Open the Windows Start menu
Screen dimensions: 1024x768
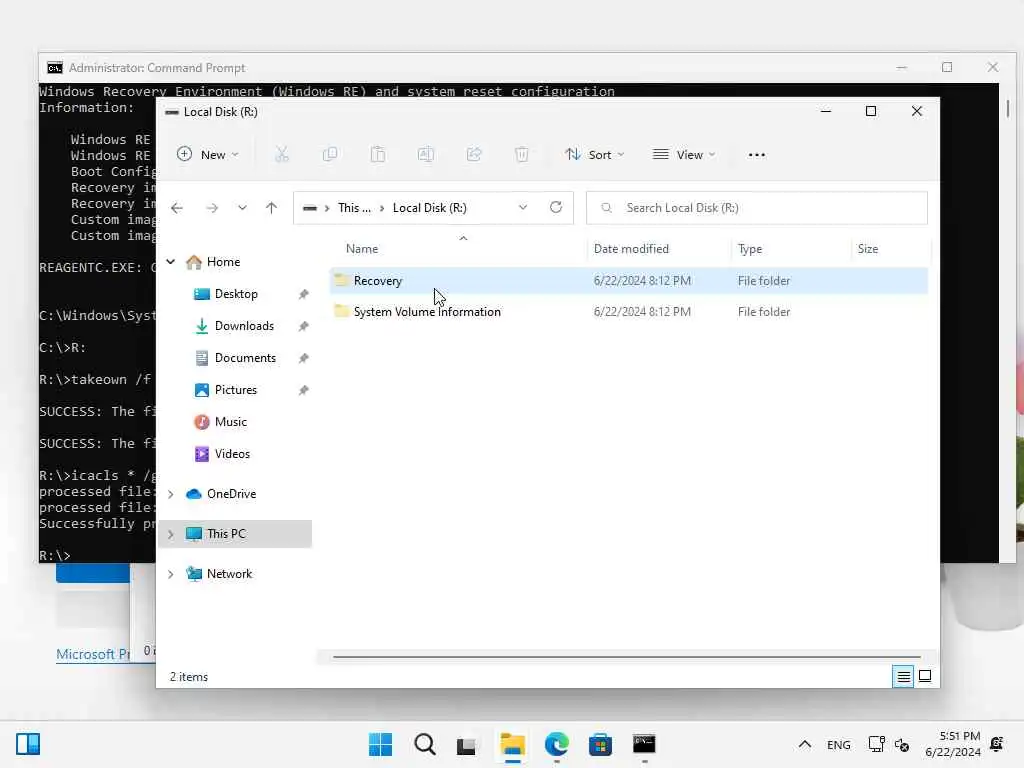pyautogui.click(x=380, y=744)
